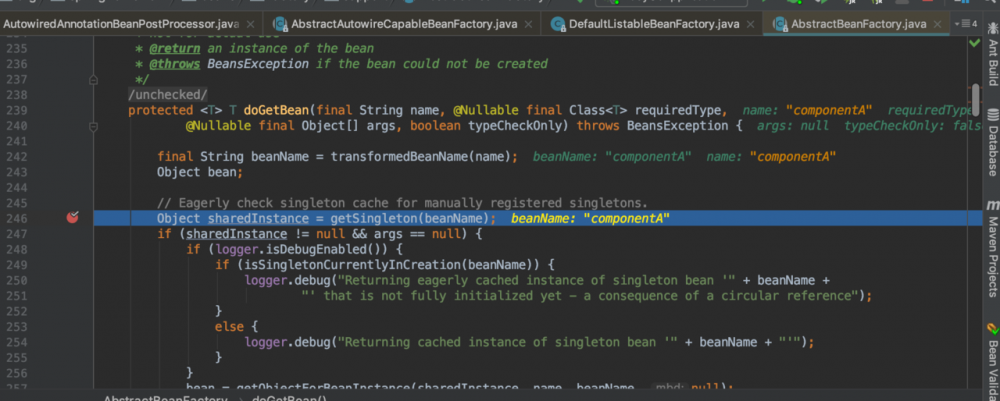Click line number 246 in the gutter
The height and width of the screenshot is (401, 1000).
17,219
